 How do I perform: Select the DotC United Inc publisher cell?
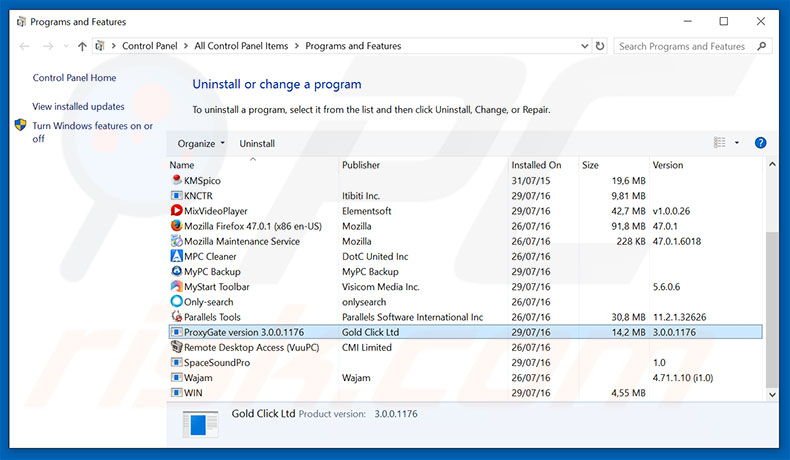[375, 256]
